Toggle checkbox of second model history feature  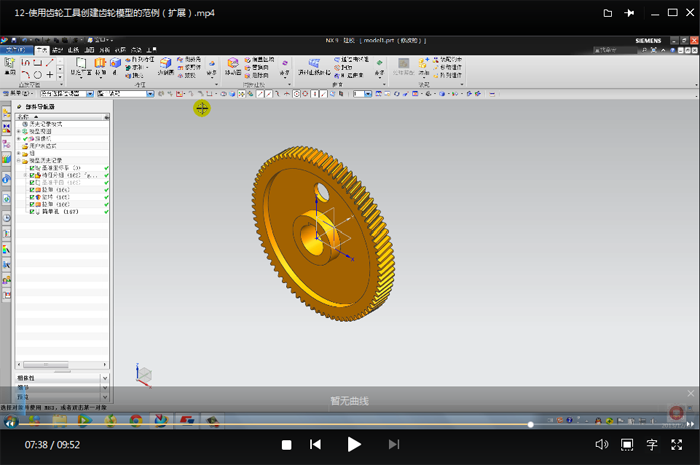click(33, 175)
